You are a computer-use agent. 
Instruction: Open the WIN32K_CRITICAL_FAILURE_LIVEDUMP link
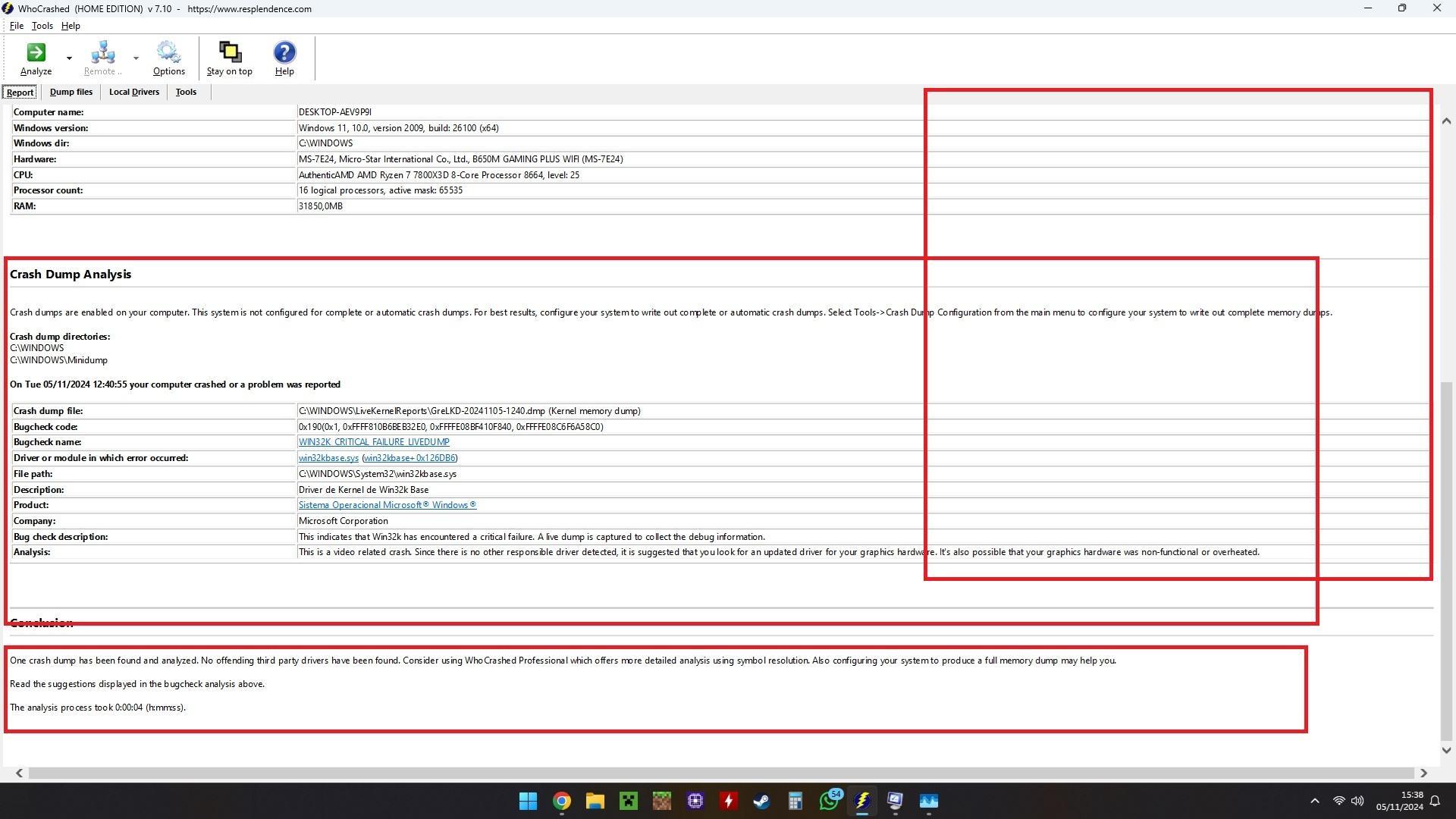pyautogui.click(x=374, y=442)
